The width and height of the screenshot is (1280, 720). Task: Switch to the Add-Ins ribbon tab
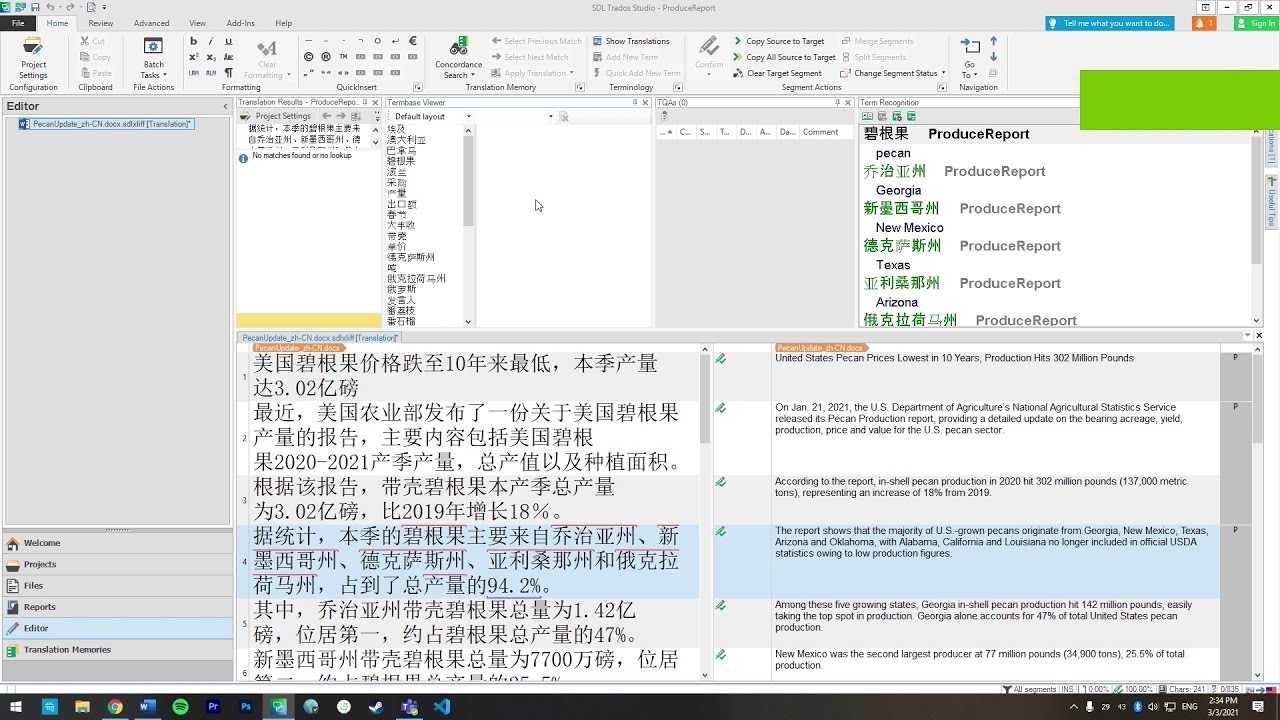click(x=240, y=23)
